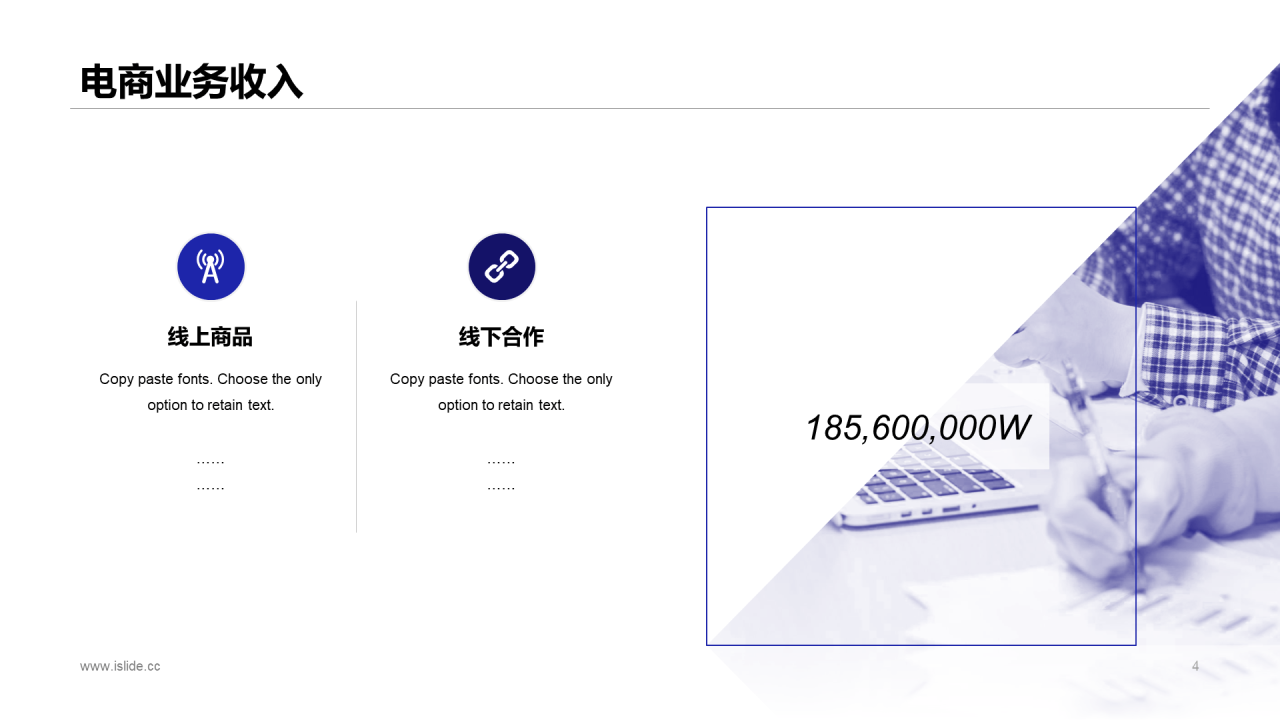Image resolution: width=1280 pixels, height=720 pixels.
Task: Select the 185,600,000W figure text box
Action: (x=918, y=428)
